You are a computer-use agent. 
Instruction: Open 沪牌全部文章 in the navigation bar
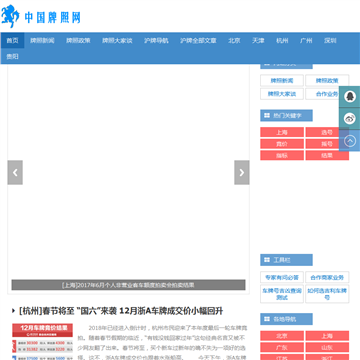(198, 41)
